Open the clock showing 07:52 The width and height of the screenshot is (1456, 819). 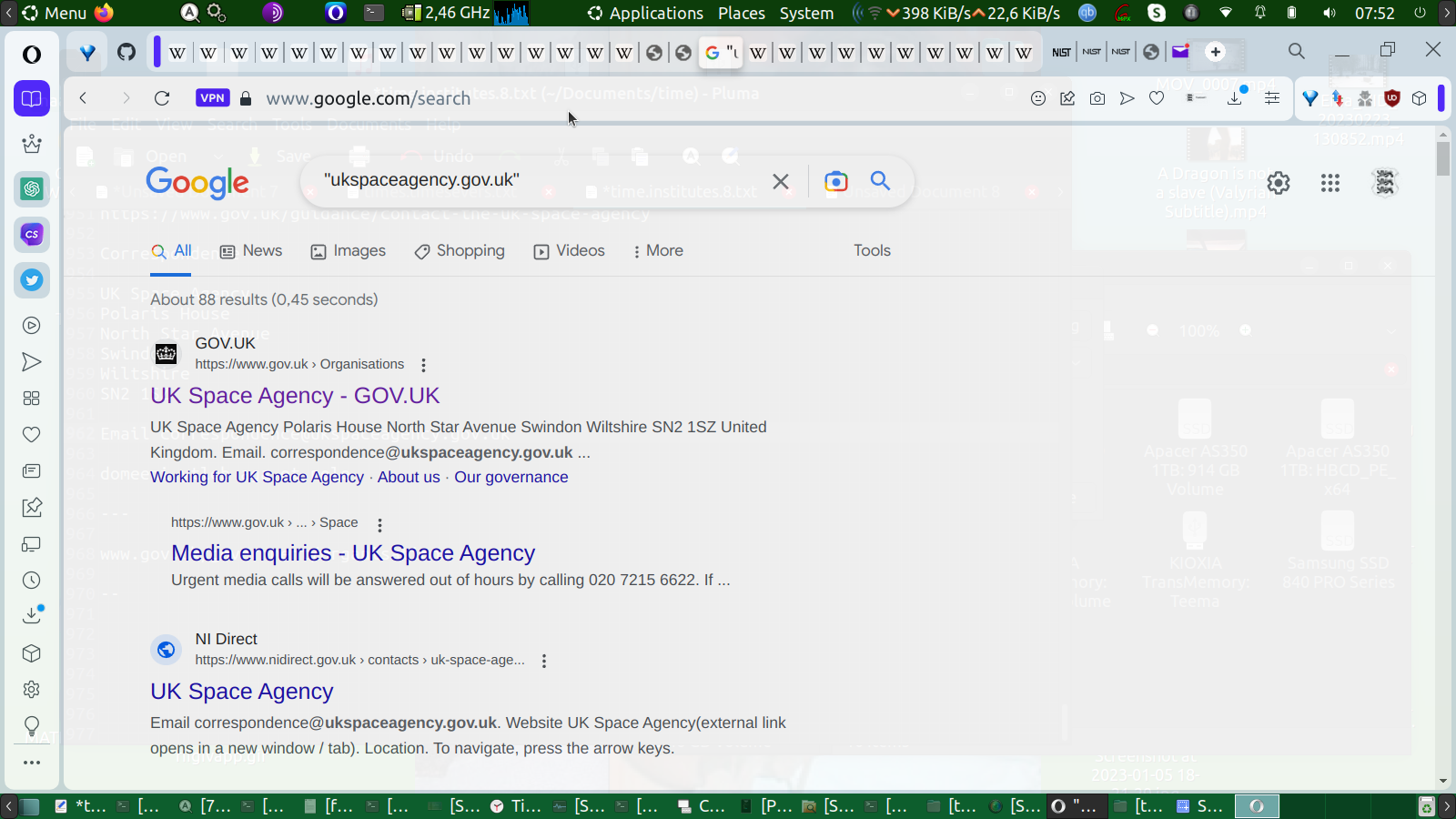coord(1374,13)
